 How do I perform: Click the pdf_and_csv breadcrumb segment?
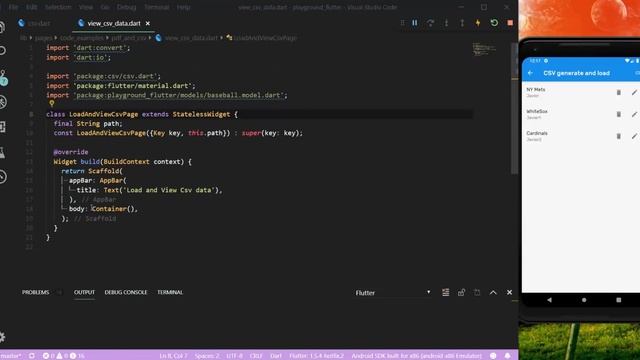(x=129, y=38)
